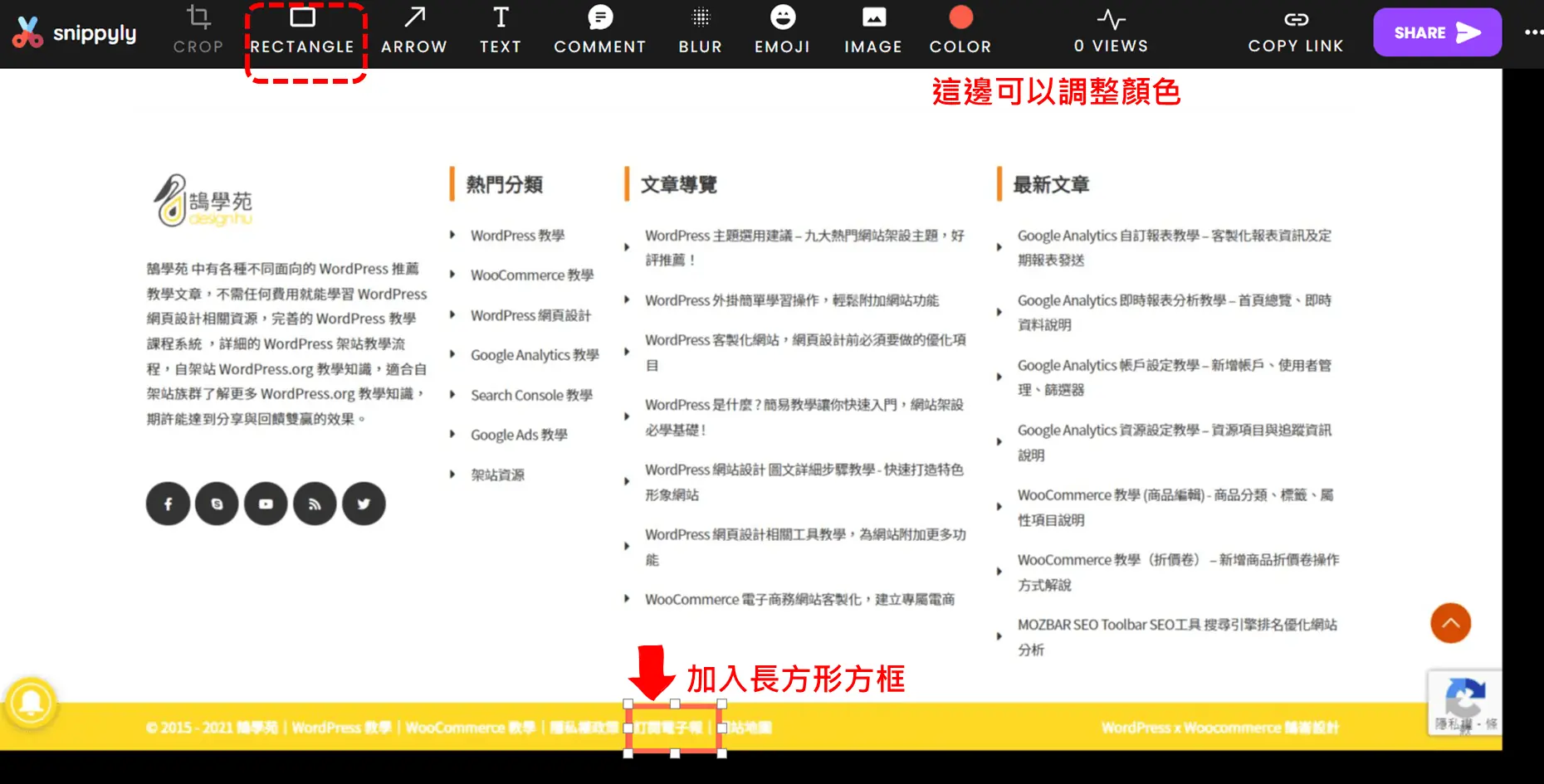Screen dimensions: 1544x784
Task: Open WordPress 網頁設計 category link
Action: (x=531, y=315)
